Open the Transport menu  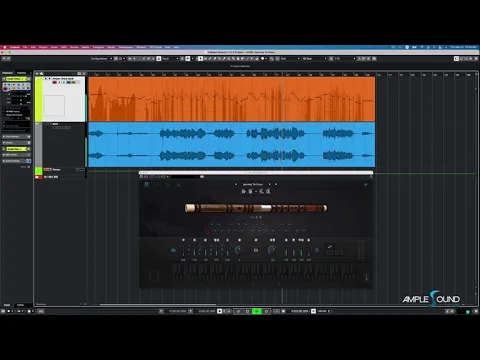[x=98, y=47]
